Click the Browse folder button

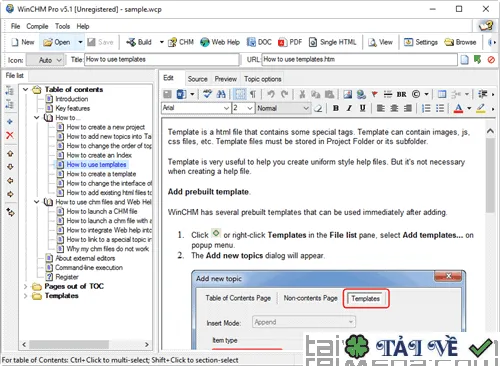460,42
